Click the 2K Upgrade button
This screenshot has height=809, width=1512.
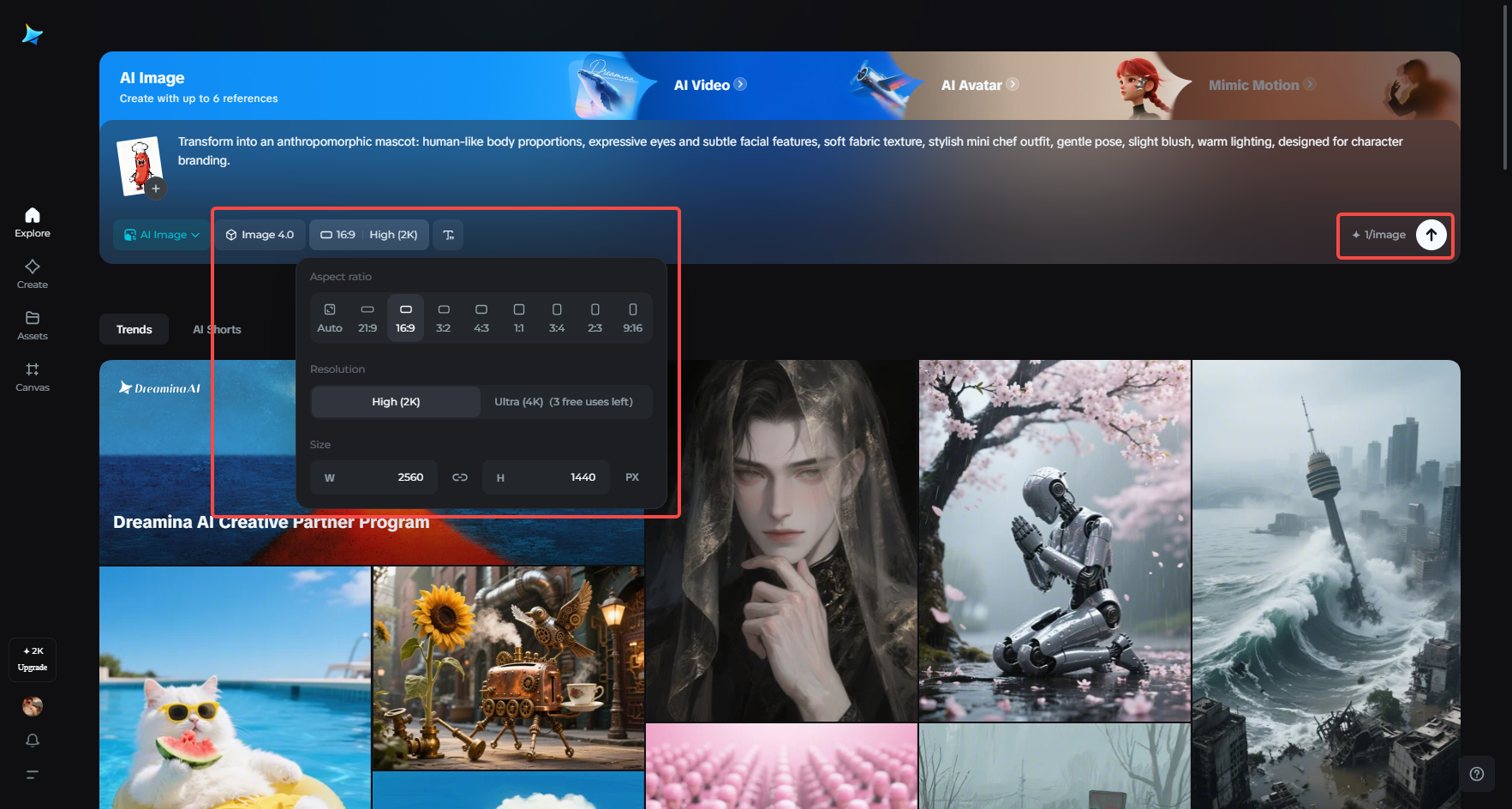33,659
